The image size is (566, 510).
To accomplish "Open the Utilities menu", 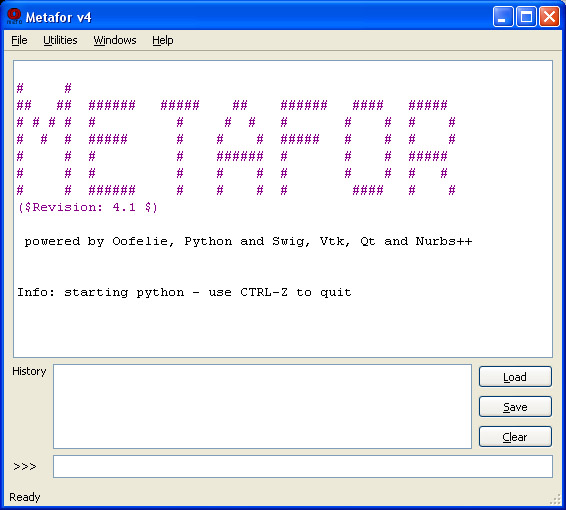I will click(x=60, y=40).
